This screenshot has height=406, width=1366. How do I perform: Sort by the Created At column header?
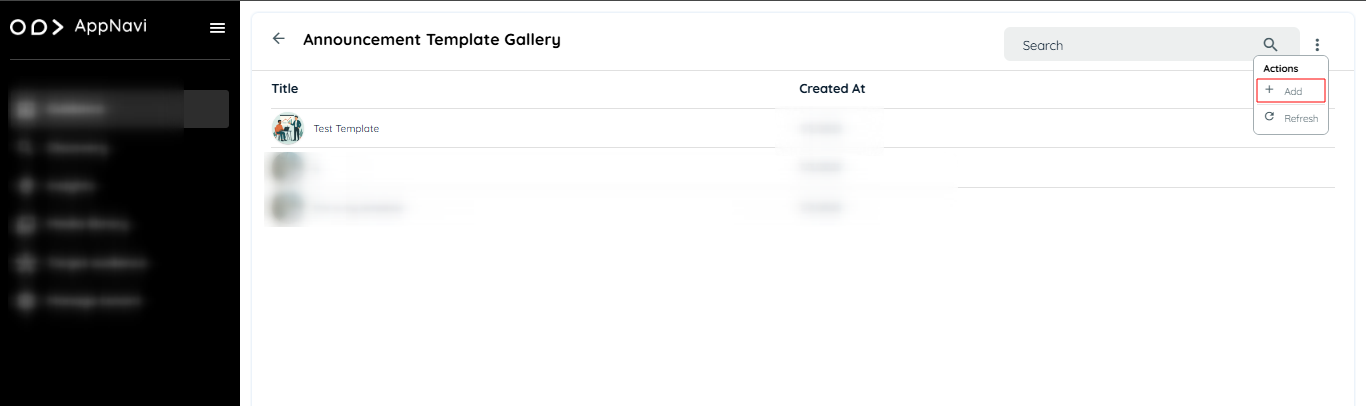[832, 89]
